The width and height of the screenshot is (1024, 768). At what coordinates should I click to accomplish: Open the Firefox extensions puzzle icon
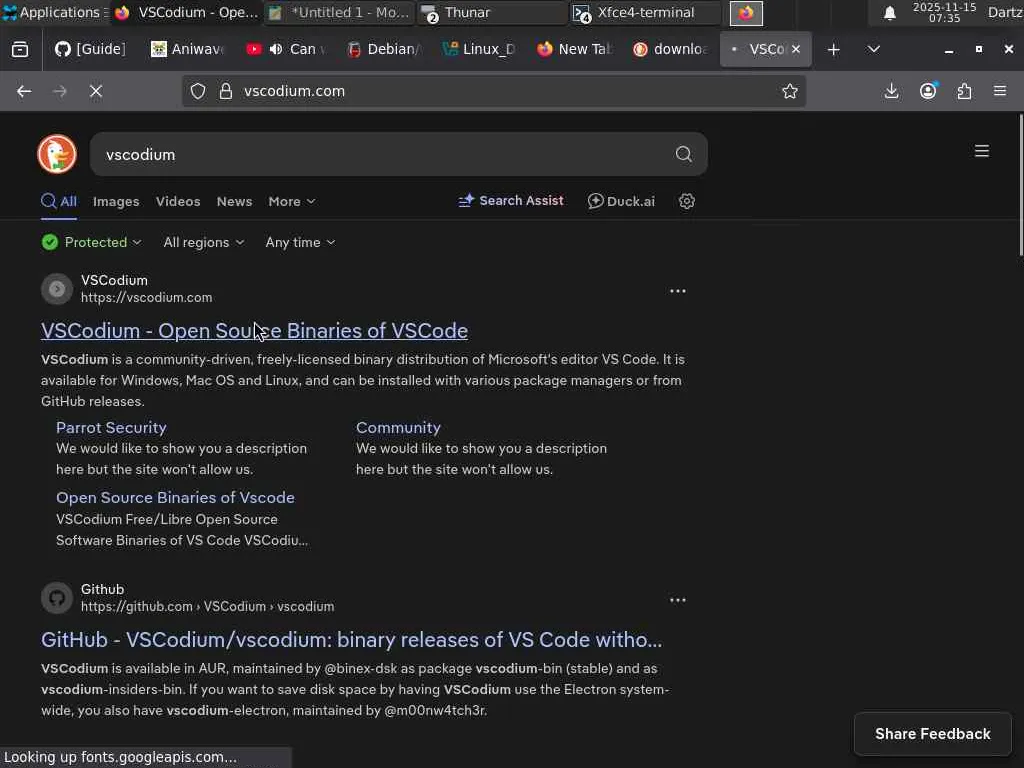tap(964, 91)
